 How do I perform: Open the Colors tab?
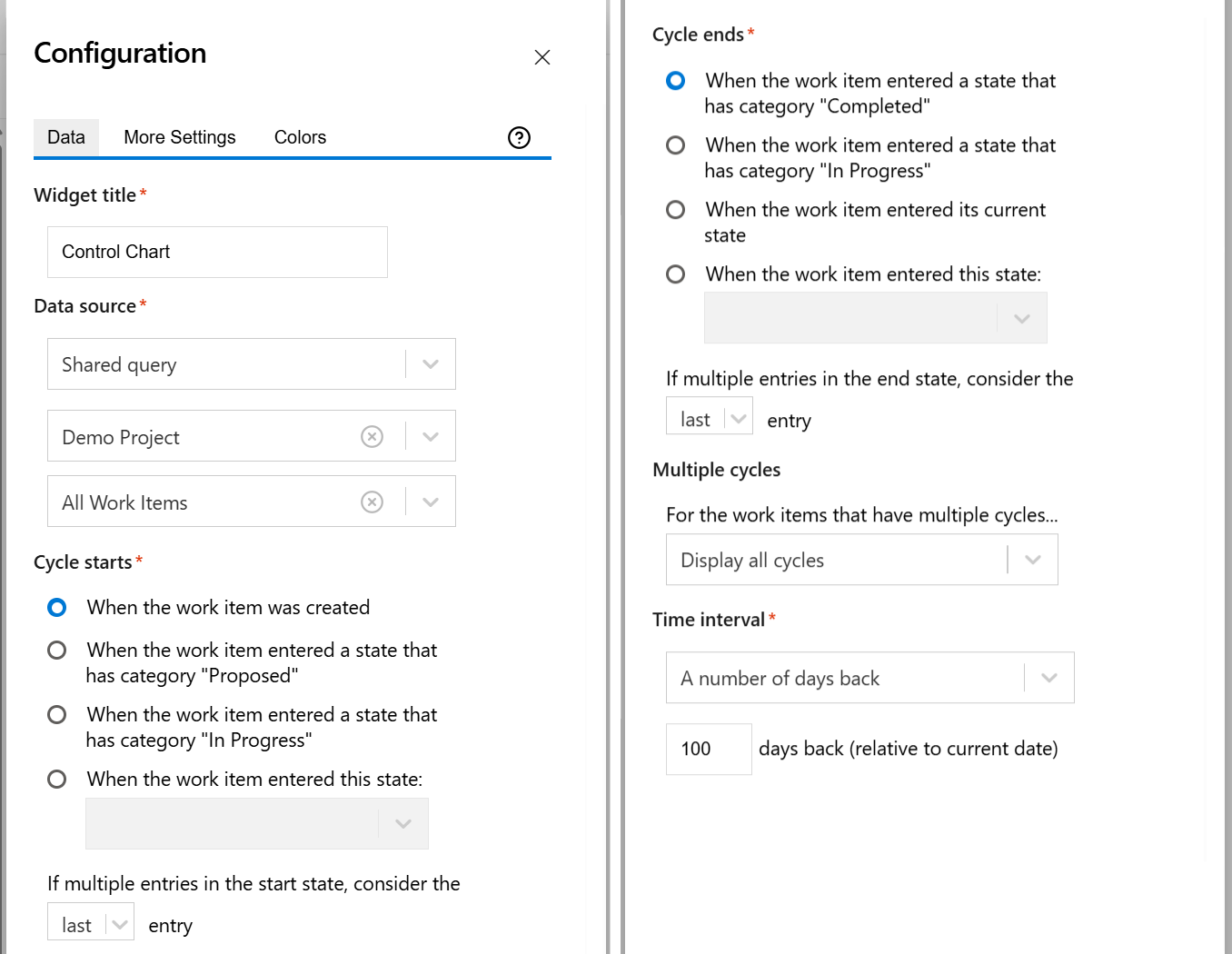300,137
